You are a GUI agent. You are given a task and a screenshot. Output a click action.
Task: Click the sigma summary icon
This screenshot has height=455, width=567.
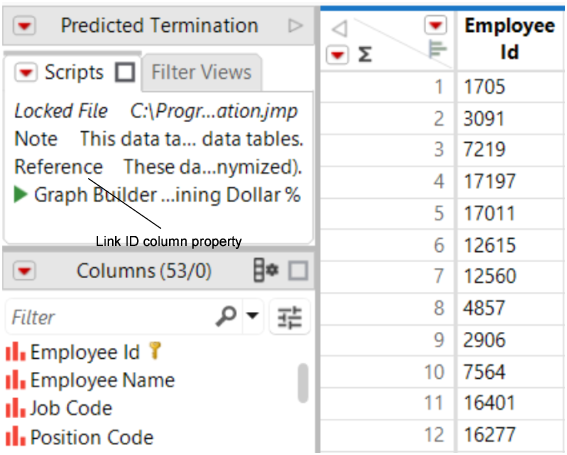pyautogui.click(x=364, y=55)
